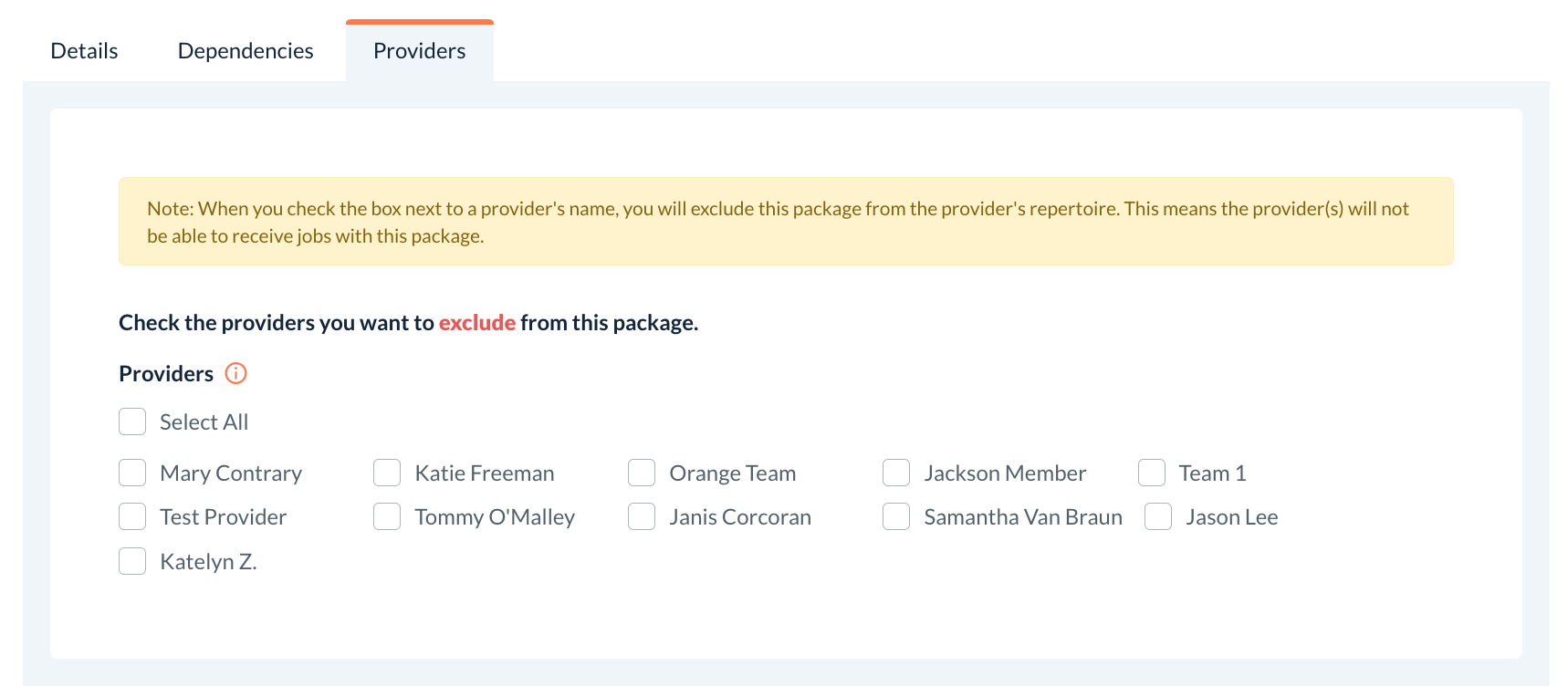The height and width of the screenshot is (697, 1568).
Task: Exclude Jason Lee provider
Action: pyautogui.click(x=1158, y=516)
